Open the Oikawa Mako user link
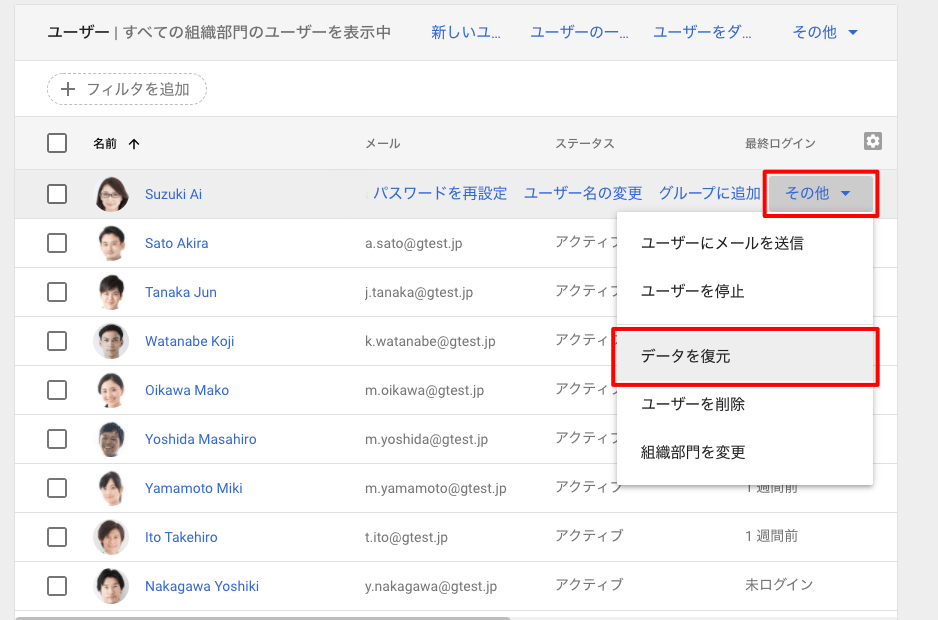This screenshot has width=938, height=620. point(187,390)
